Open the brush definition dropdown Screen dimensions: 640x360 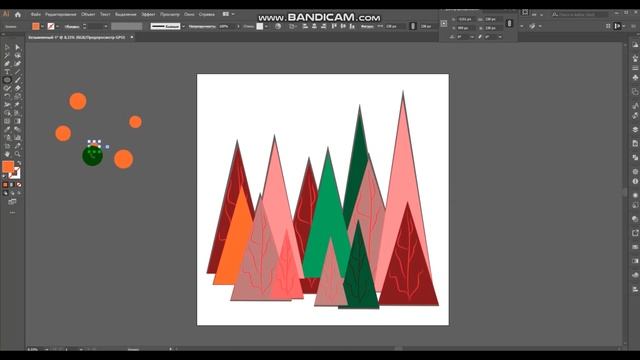click(183, 26)
